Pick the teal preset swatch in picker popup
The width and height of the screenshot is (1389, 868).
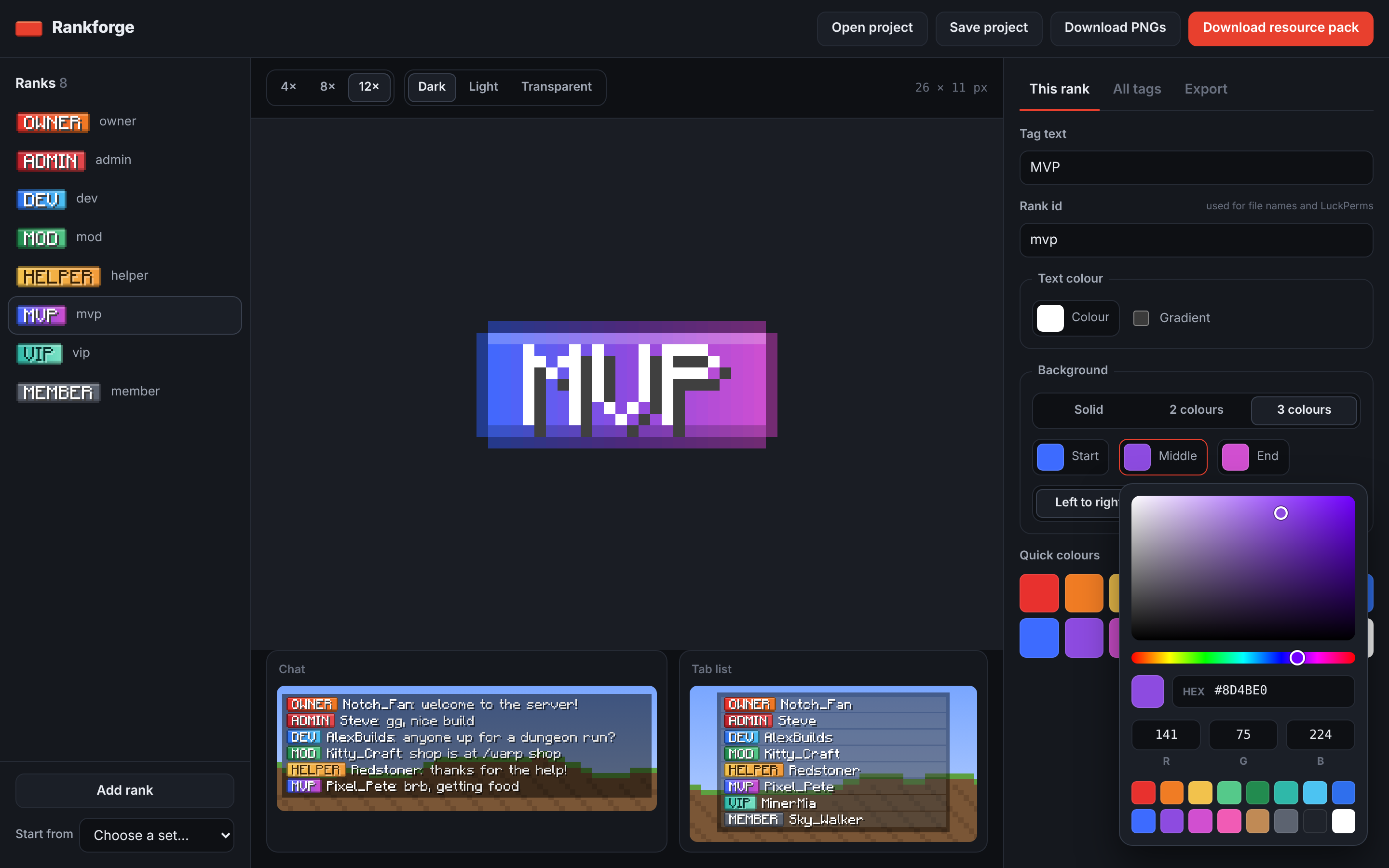tap(1286, 793)
